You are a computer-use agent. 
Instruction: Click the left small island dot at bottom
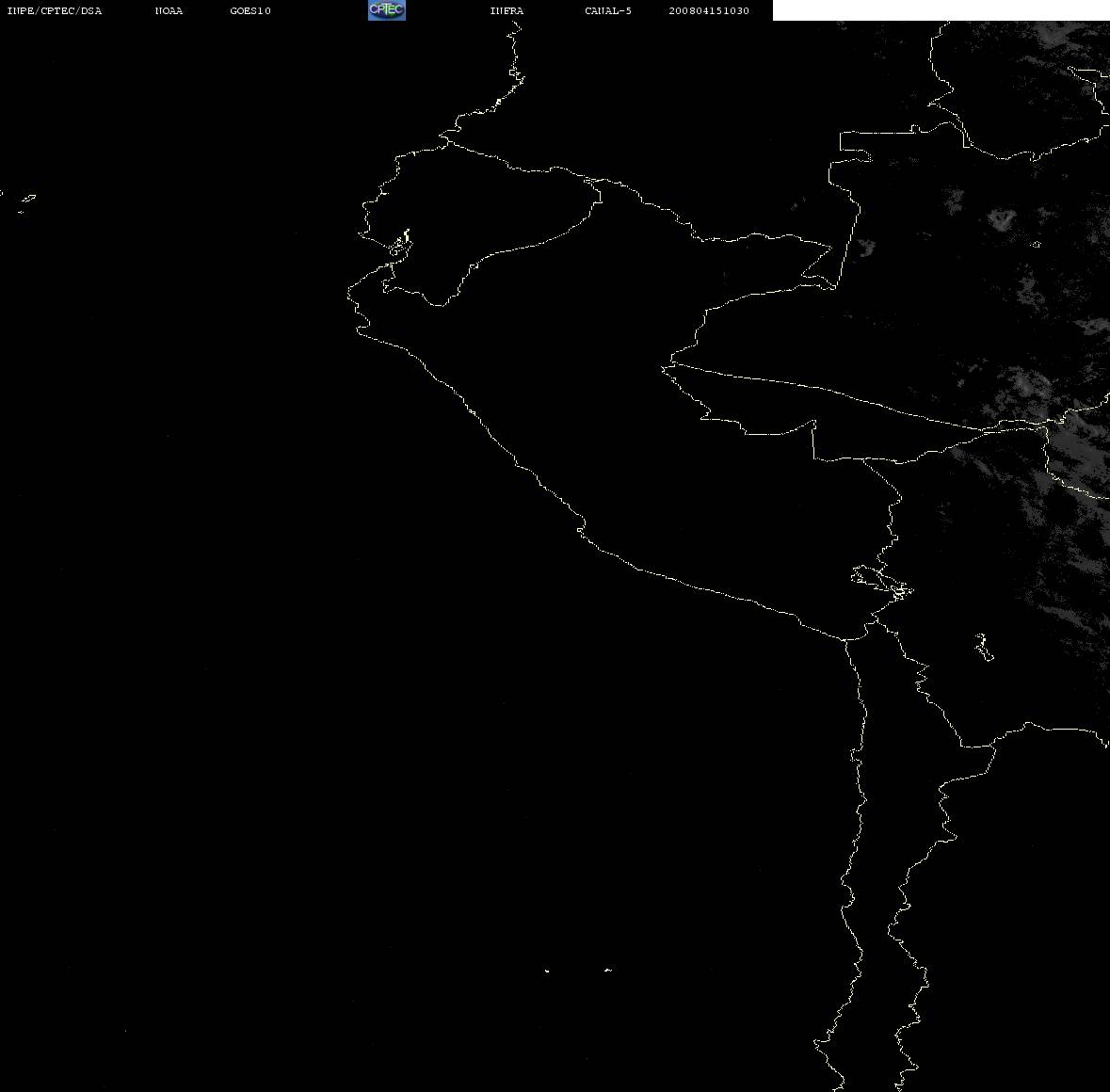[546, 971]
